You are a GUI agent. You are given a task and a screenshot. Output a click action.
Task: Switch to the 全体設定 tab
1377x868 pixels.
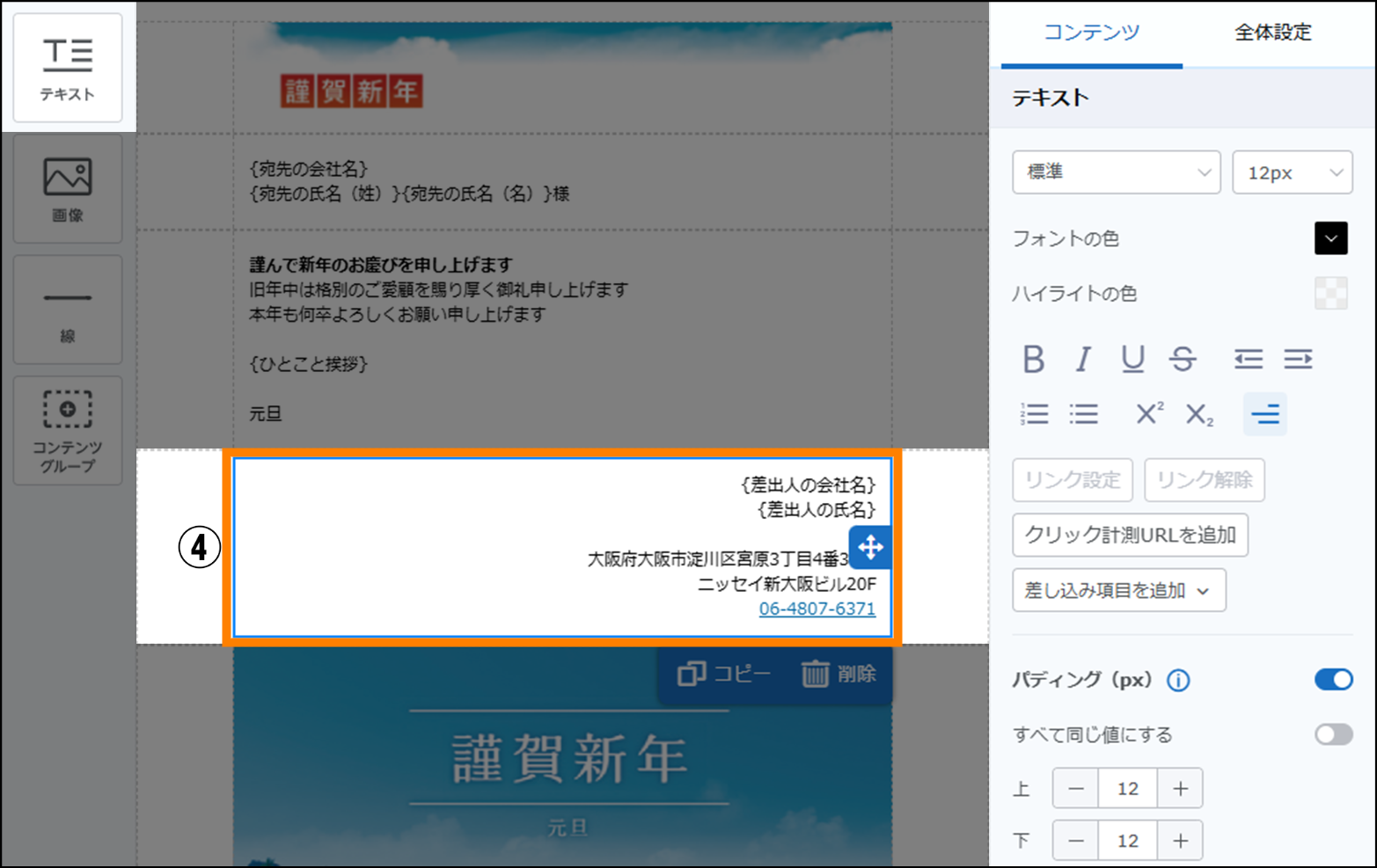pyautogui.click(x=1272, y=33)
